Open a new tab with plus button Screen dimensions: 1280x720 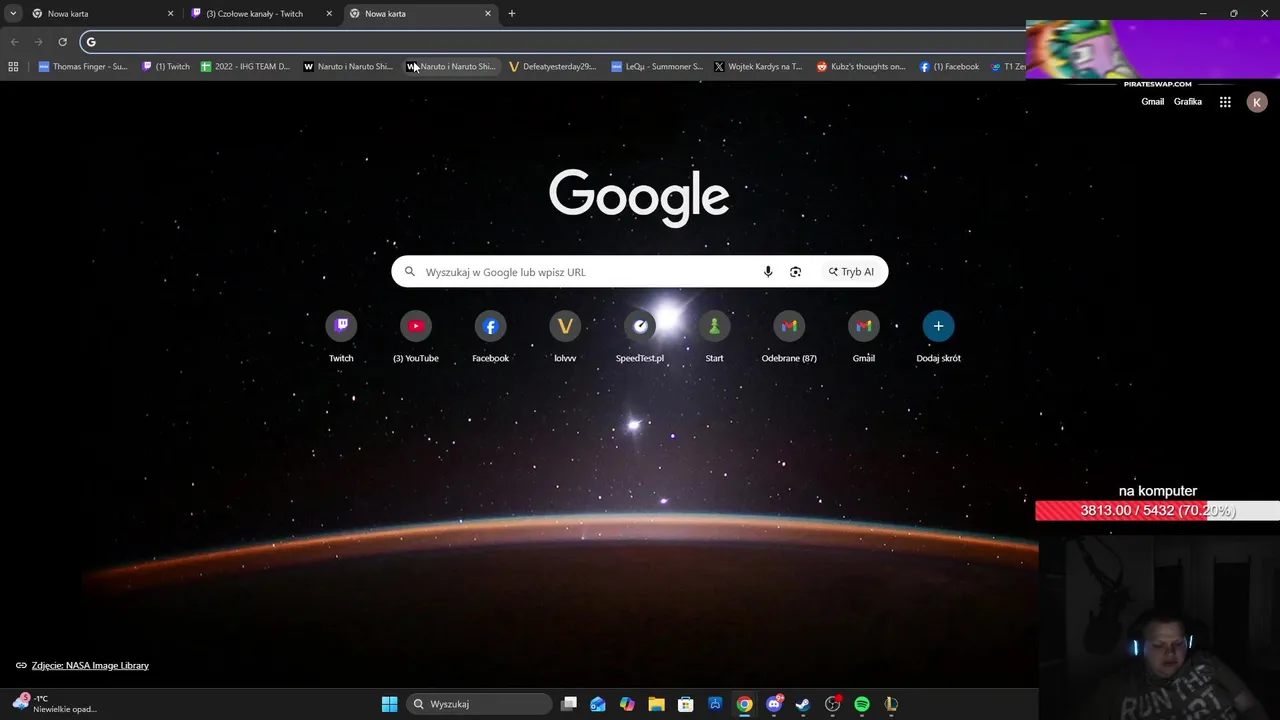tap(512, 13)
